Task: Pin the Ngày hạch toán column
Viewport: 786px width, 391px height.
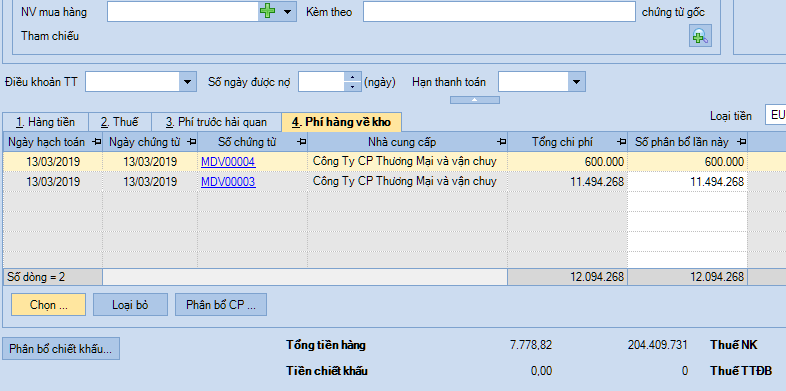Action: (x=97, y=142)
